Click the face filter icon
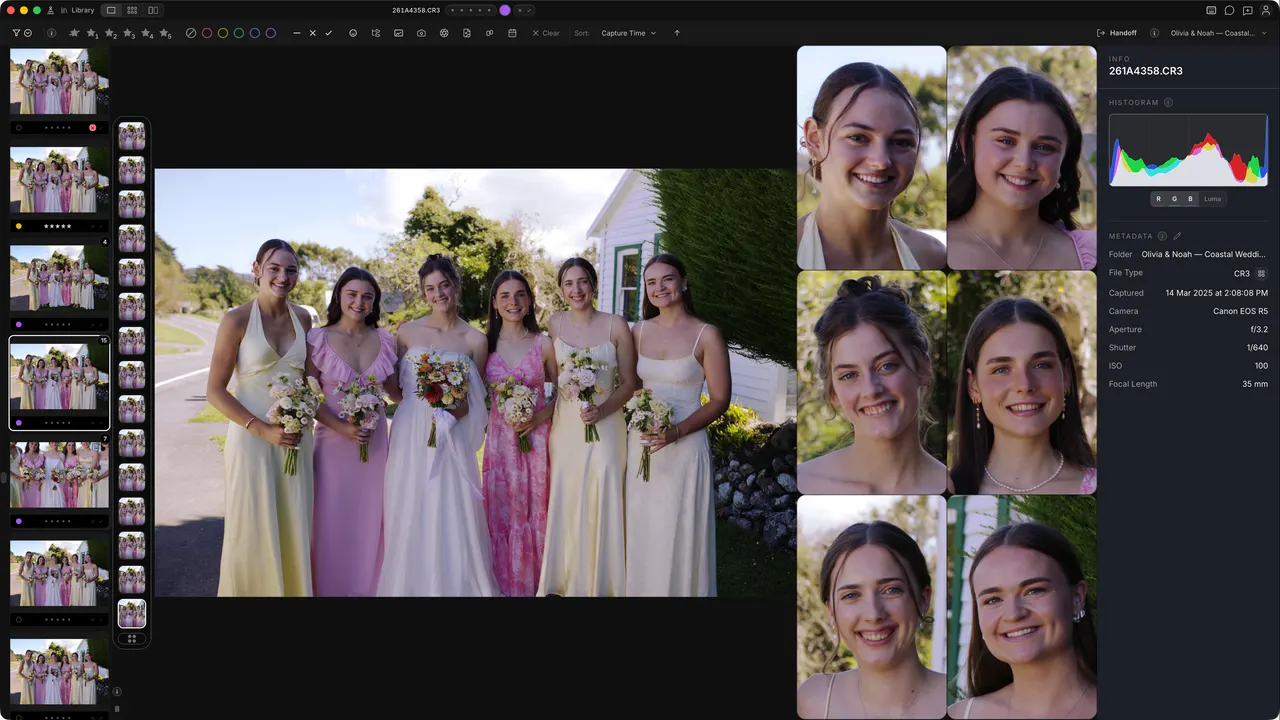 pyautogui.click(x=353, y=33)
